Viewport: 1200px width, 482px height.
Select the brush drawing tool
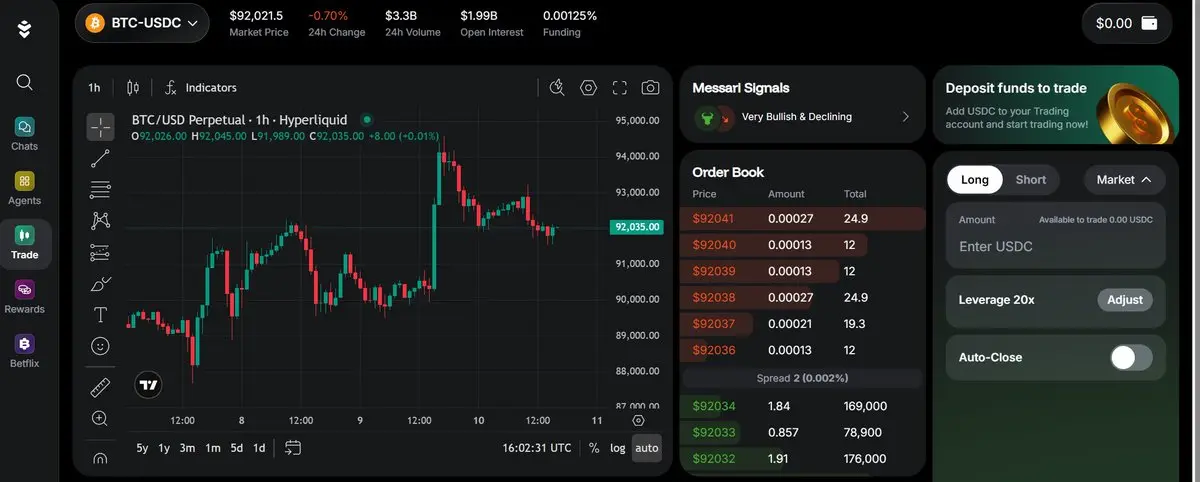pyautogui.click(x=100, y=283)
